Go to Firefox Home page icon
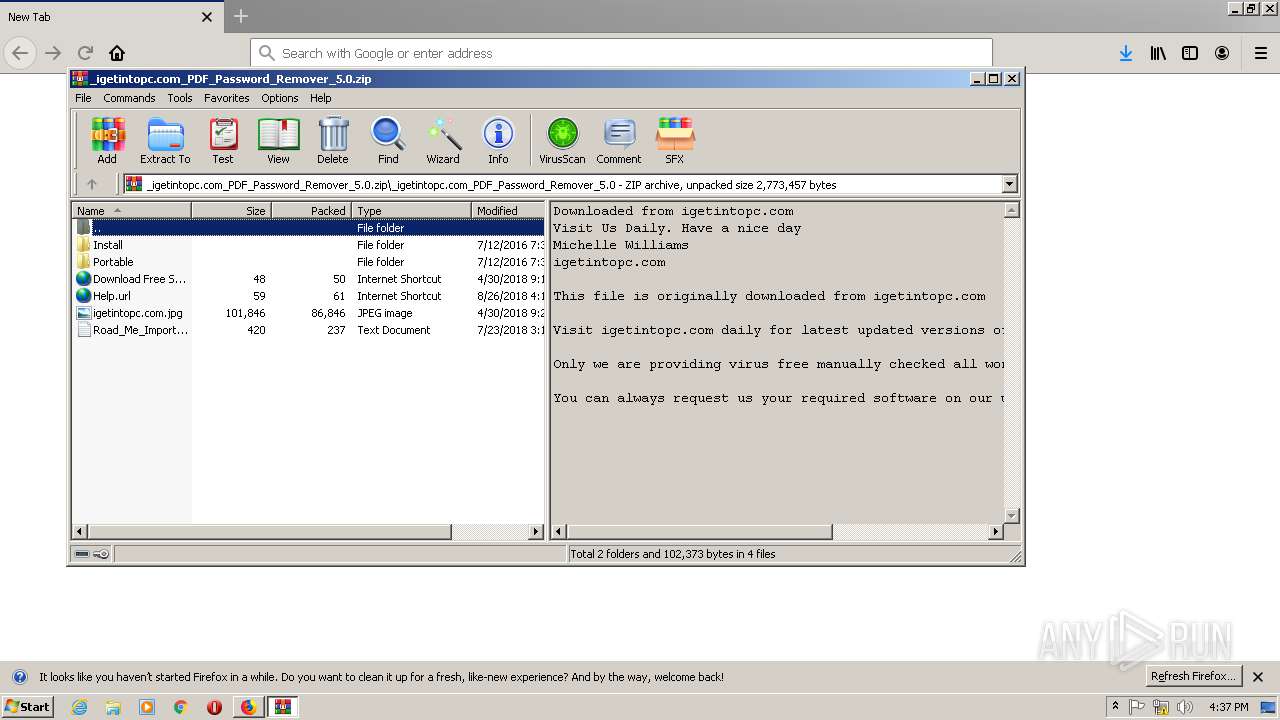Viewport: 1280px width, 720px height. 117,53
